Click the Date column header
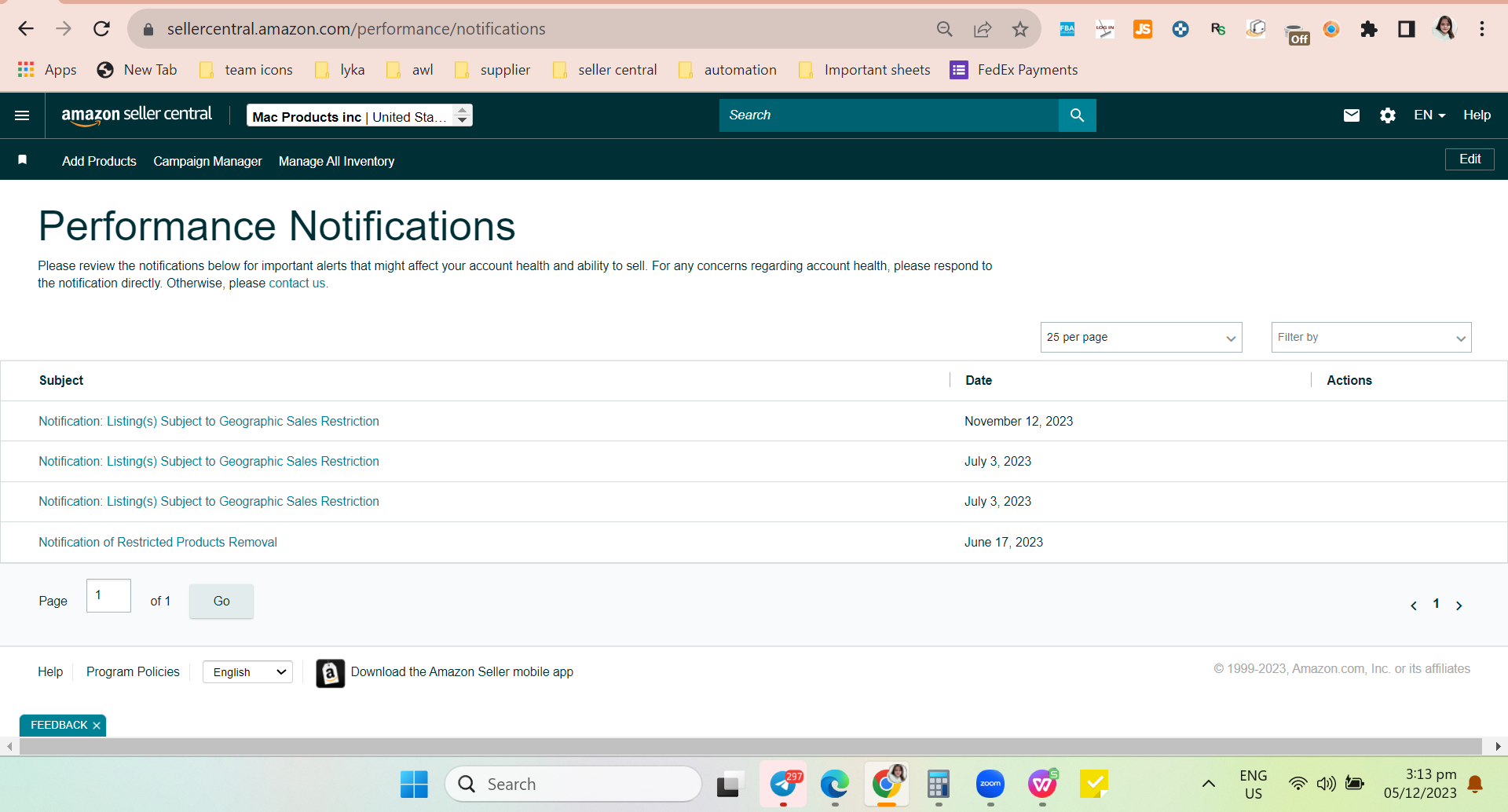1508x812 pixels. [x=979, y=380]
